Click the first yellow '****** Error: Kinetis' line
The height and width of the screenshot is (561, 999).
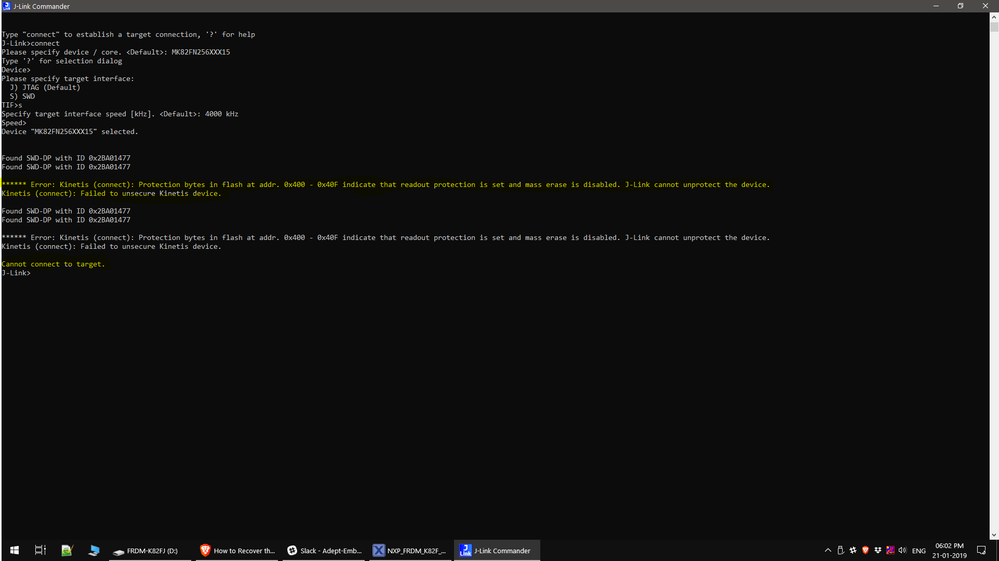385,185
